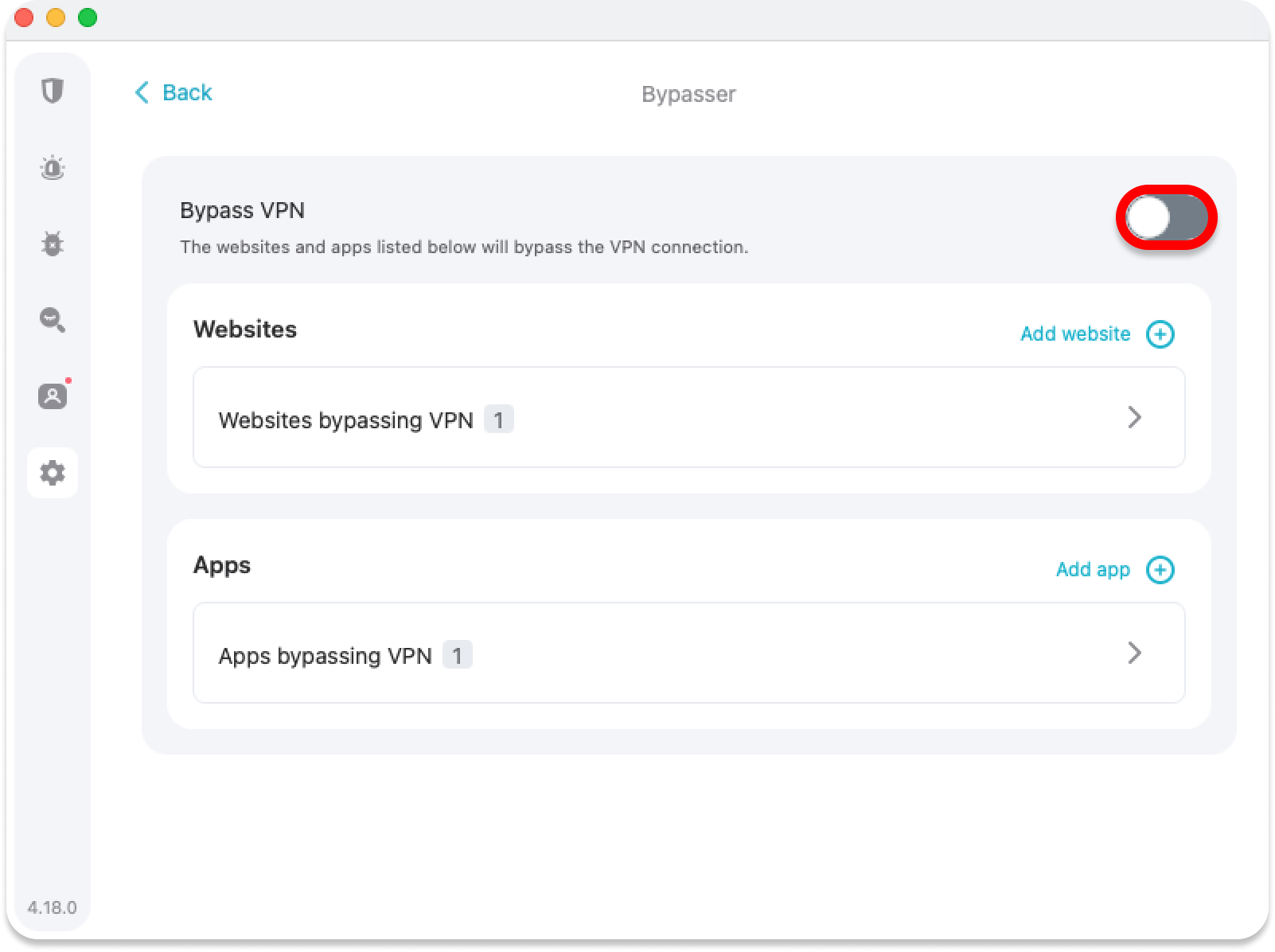Image resolution: width=1275 pixels, height=952 pixels.
Task: Open the Websites bypassing VPN list
Action: coord(345,420)
